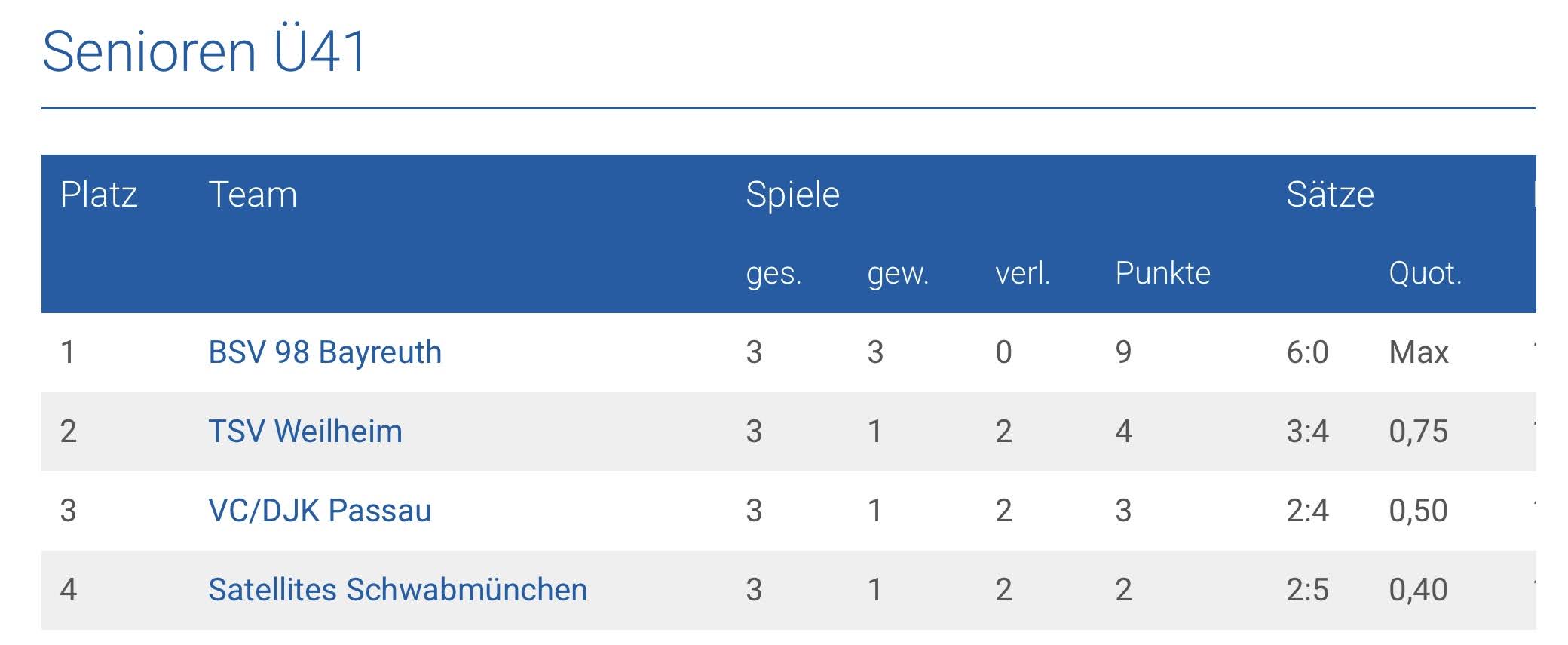Viewport: 1568px width, 645px height.
Task: Open the BSV 98 Bayreuth team link
Action: (x=324, y=352)
